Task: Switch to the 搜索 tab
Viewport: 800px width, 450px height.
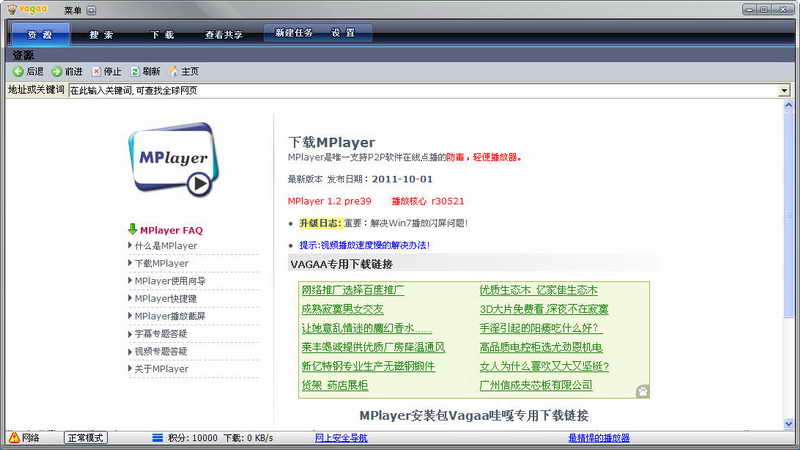Action: pyautogui.click(x=101, y=34)
